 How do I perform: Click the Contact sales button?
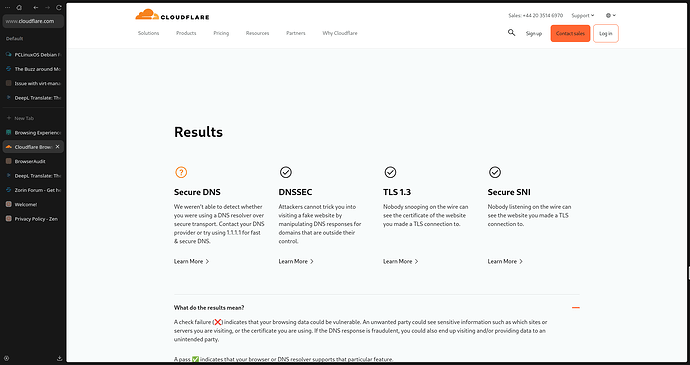570,33
